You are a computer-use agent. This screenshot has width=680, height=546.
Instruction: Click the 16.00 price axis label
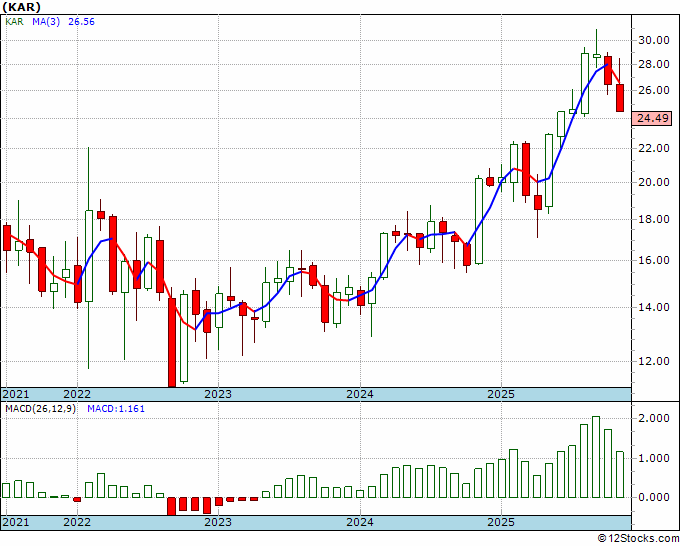654,260
